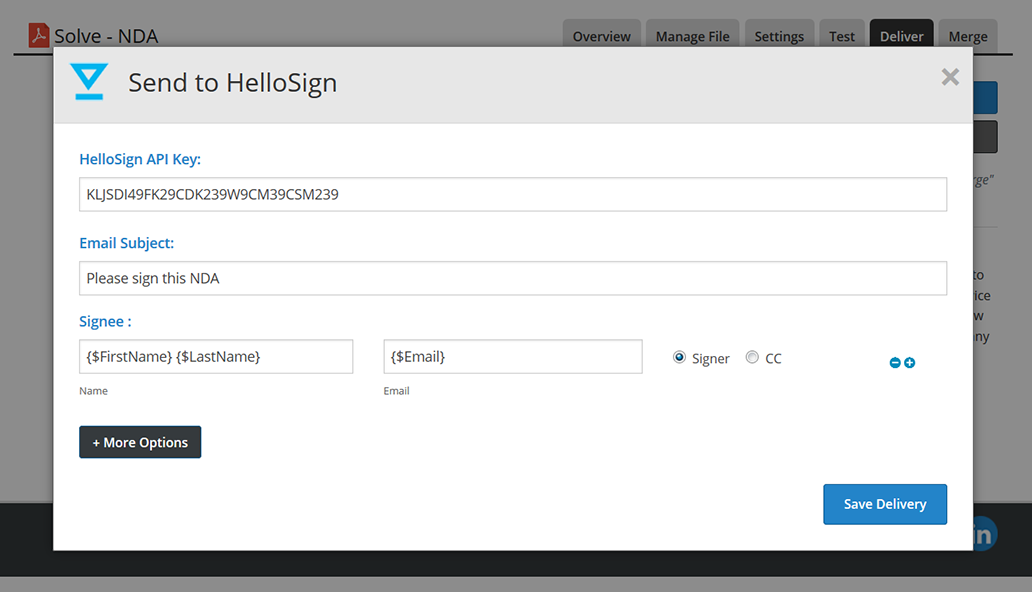Click the red PDF icon beside Solve - NDA
The height and width of the screenshot is (592, 1032).
pos(39,36)
